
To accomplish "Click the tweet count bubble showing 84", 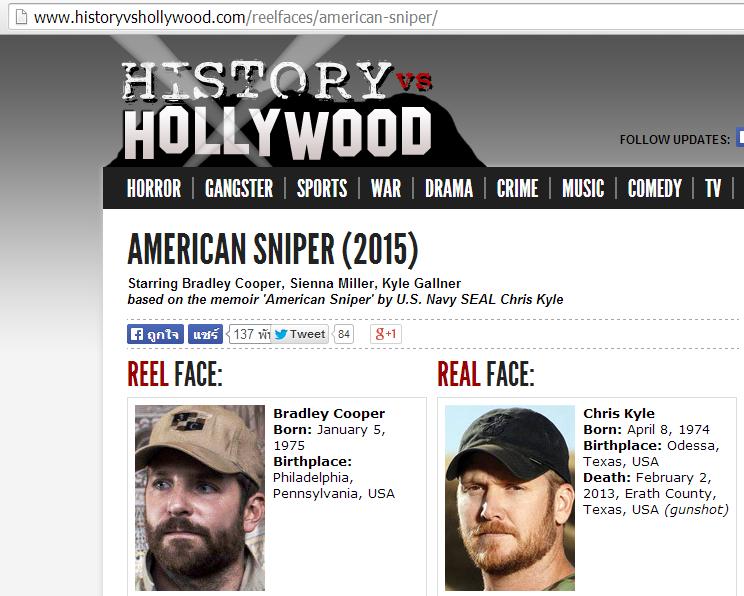I will tap(344, 334).
